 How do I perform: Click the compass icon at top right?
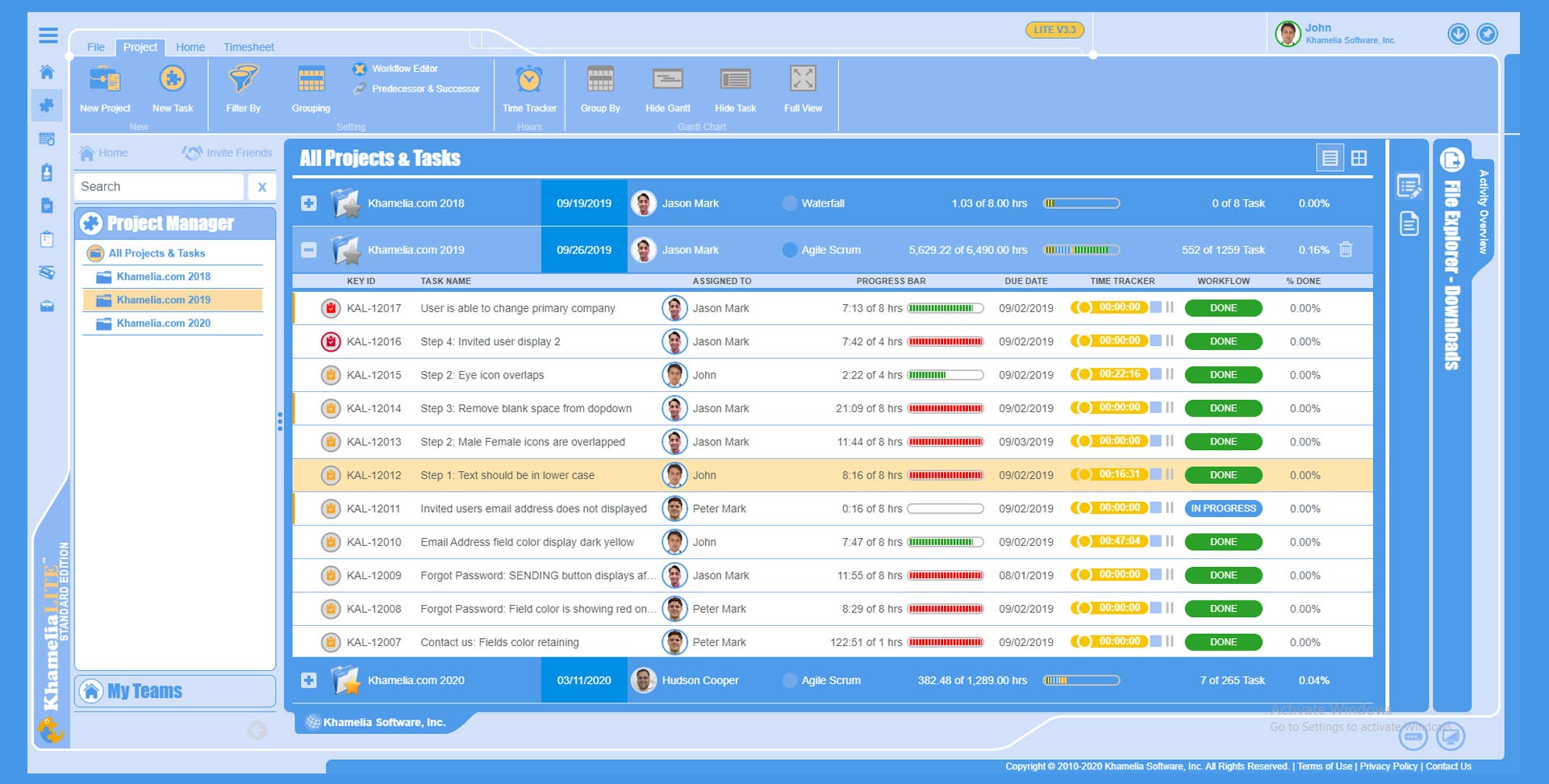(x=1487, y=34)
